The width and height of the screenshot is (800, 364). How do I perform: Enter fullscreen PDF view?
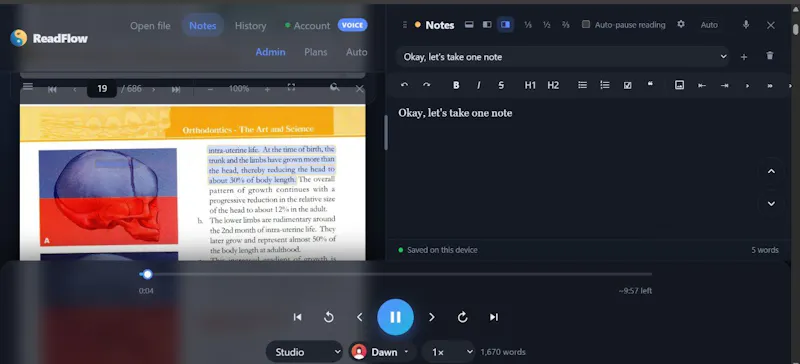pyautogui.click(x=291, y=87)
